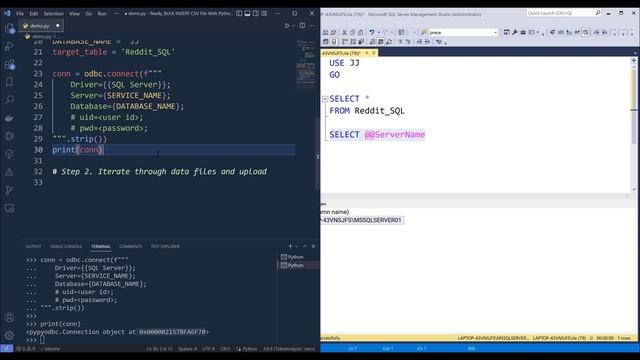Click the magnifier icon in Quick Launch

(x=598, y=13)
